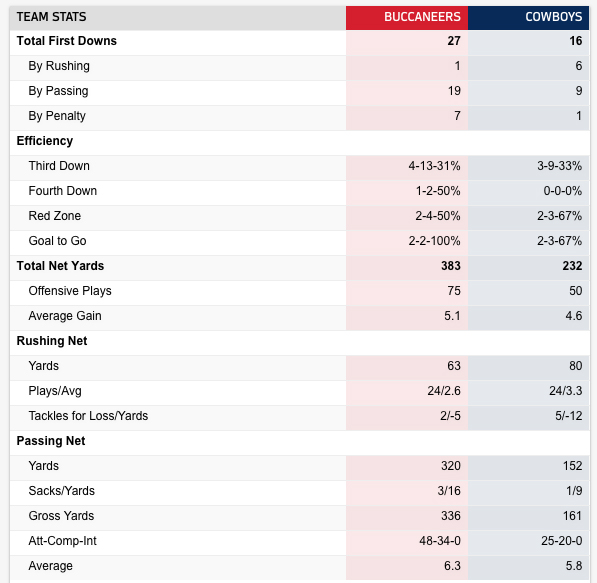Select Buccaneers Gross Yards value 336

pyautogui.click(x=451, y=516)
